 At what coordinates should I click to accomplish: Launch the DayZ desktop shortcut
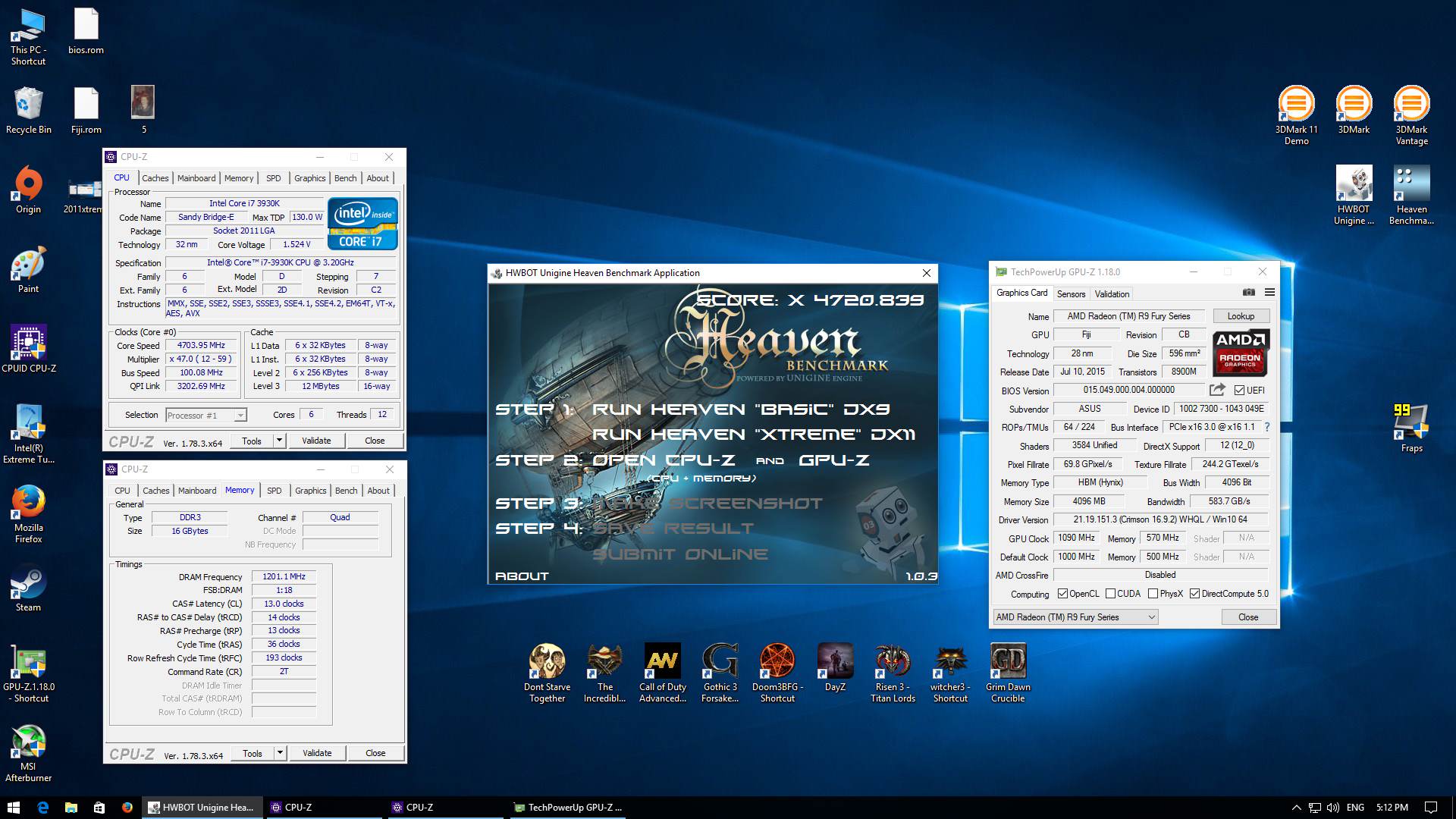[x=835, y=668]
